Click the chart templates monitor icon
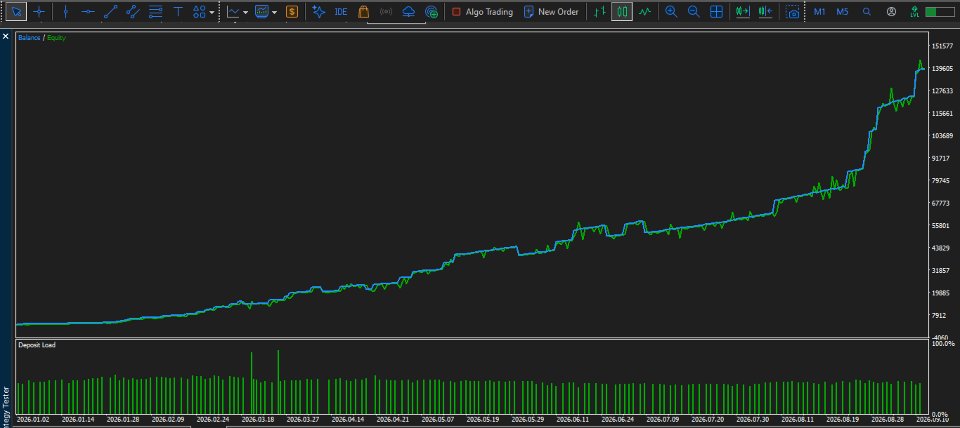 click(x=262, y=12)
